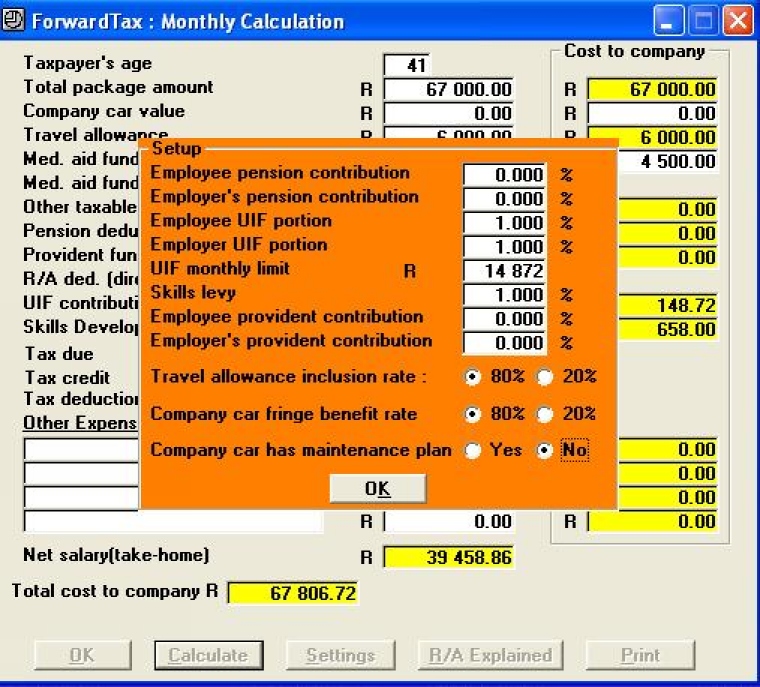The width and height of the screenshot is (760, 687).
Task: Click the 658.00 skills levy cost value
Action: [x=668, y=329]
